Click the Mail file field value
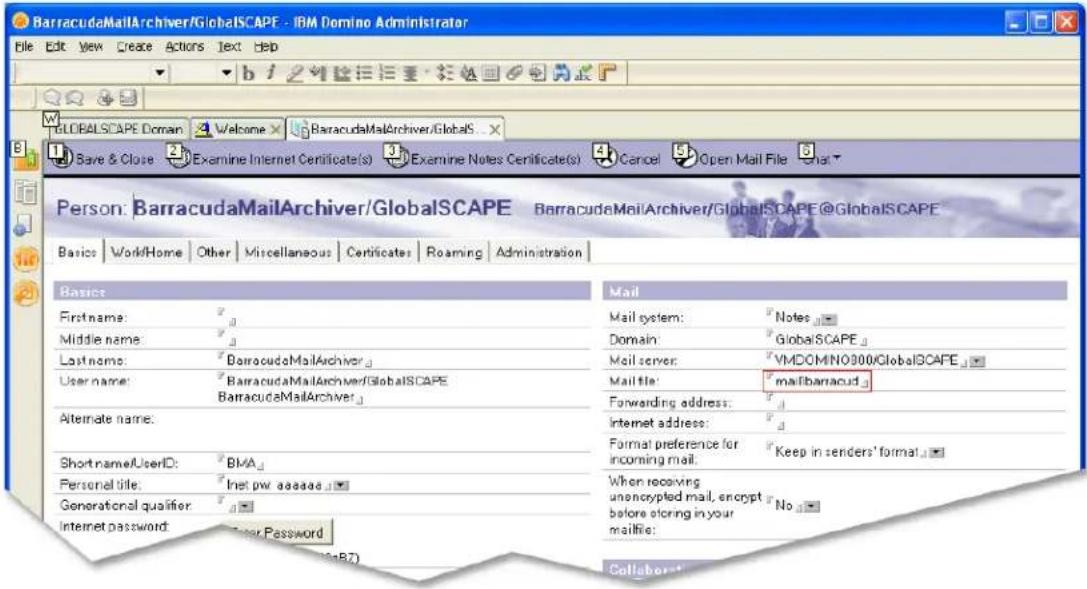 coord(817,381)
